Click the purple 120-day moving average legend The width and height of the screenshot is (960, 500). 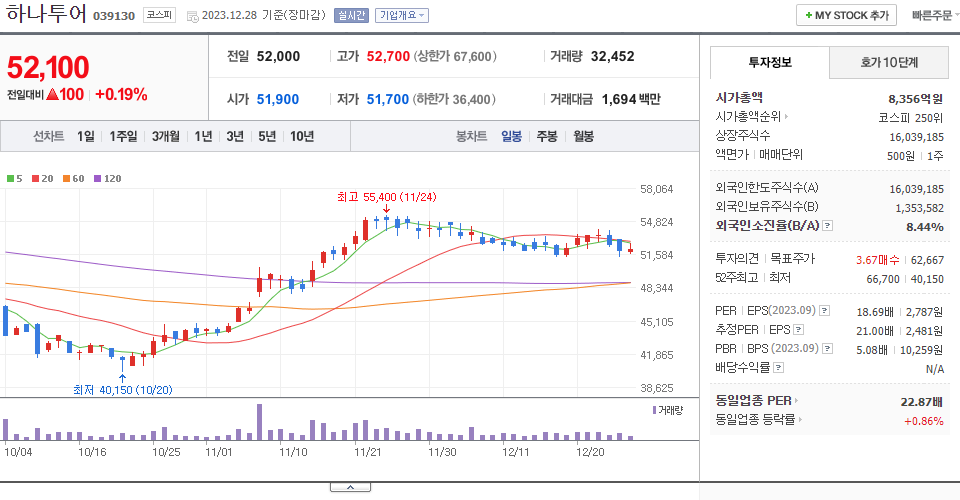(107, 179)
